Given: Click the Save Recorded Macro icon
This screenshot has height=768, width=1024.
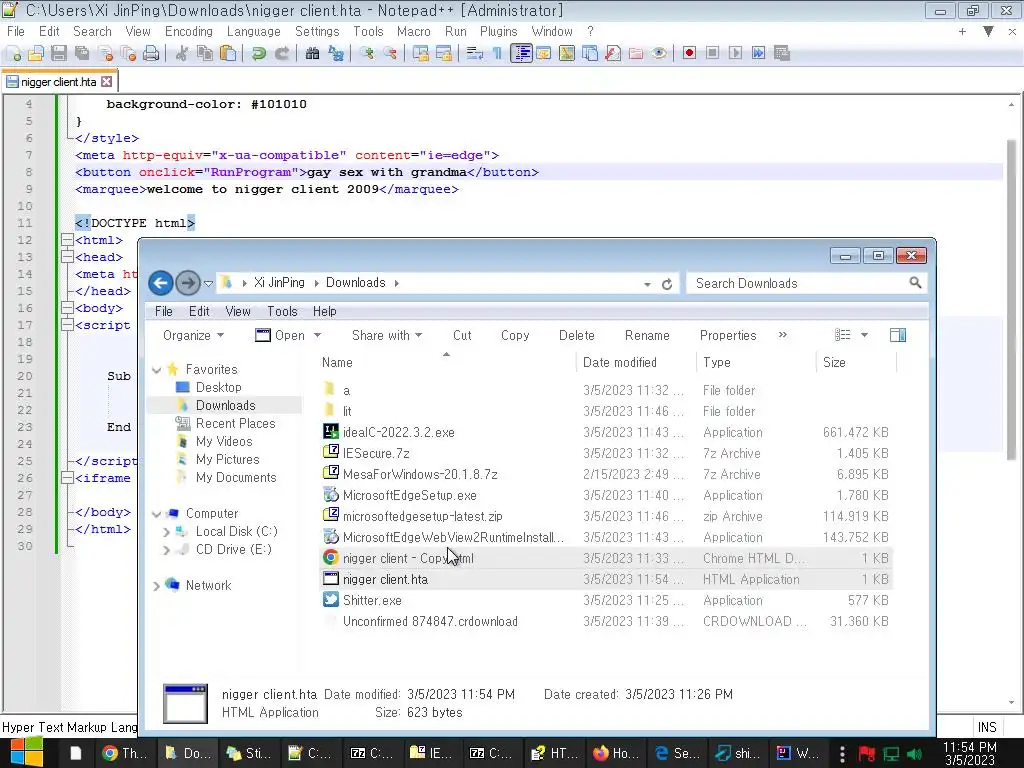Looking at the screenshot, I should (782, 54).
